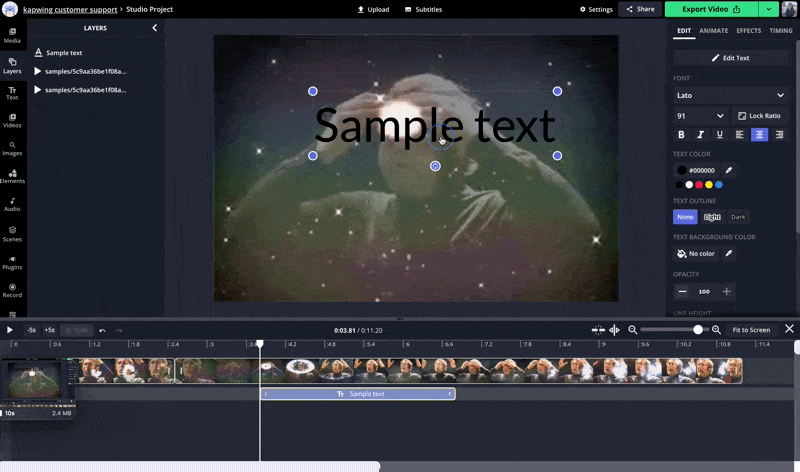The width and height of the screenshot is (800, 472).
Task: Click the Edit Text button
Action: 731,58
